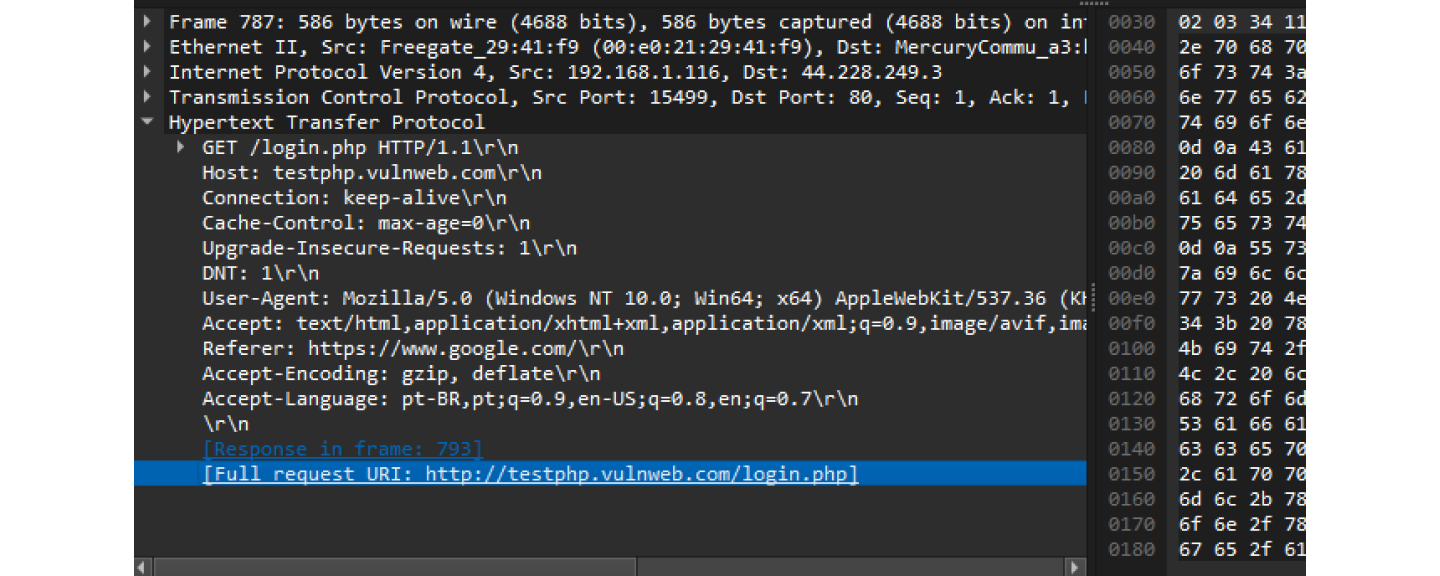The height and width of the screenshot is (576, 1440).
Task: Select the Cache-Control: max-age=0 line
Action: coord(365,223)
